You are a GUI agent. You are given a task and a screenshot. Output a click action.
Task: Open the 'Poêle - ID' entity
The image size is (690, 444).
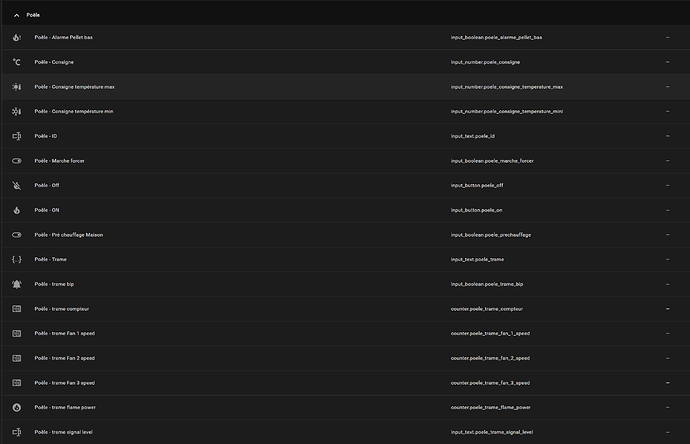coord(46,136)
